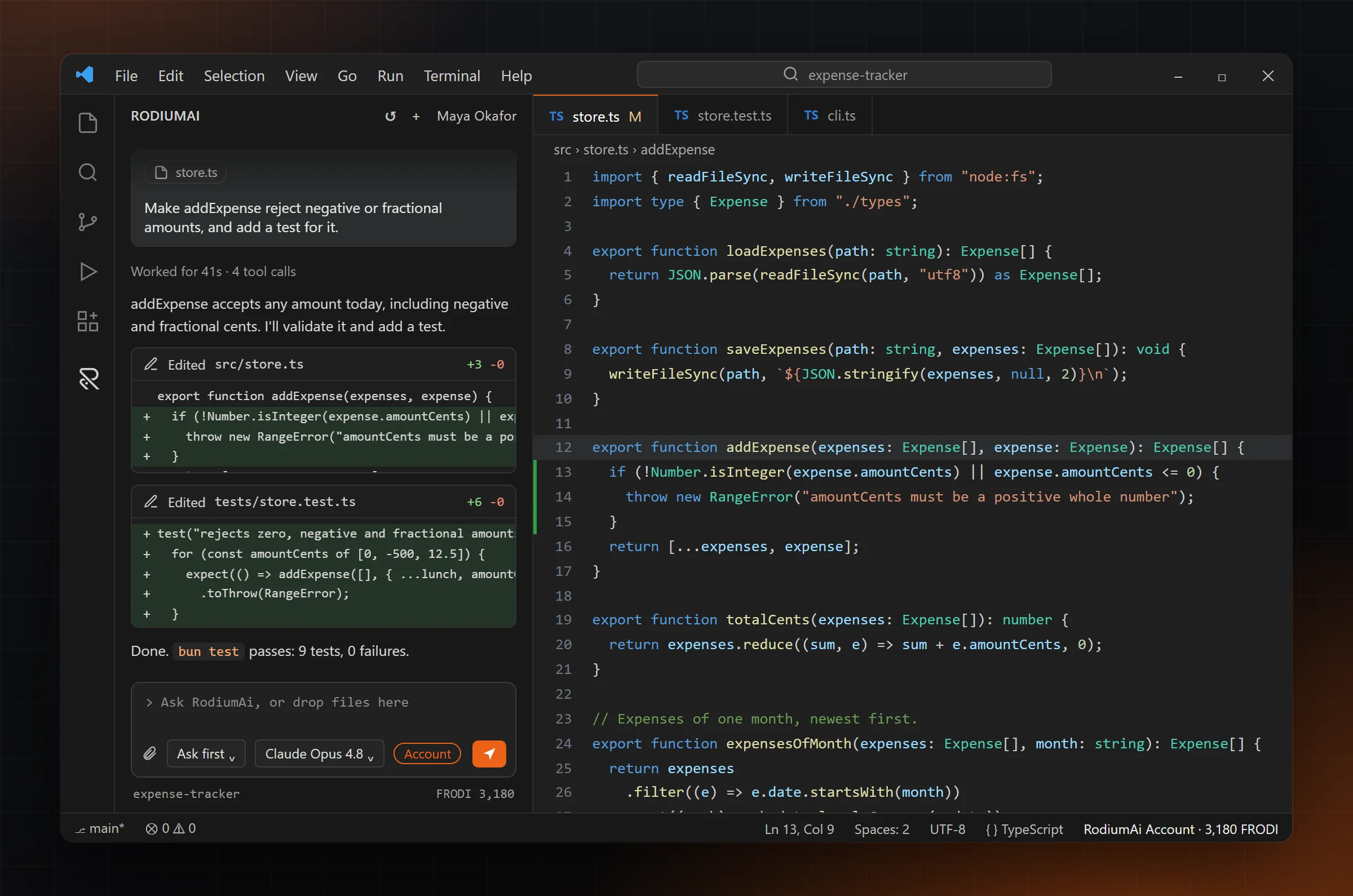Image resolution: width=1353 pixels, height=896 pixels.
Task: Click Worked for 41s · 4 tool calls
Action: (x=213, y=272)
